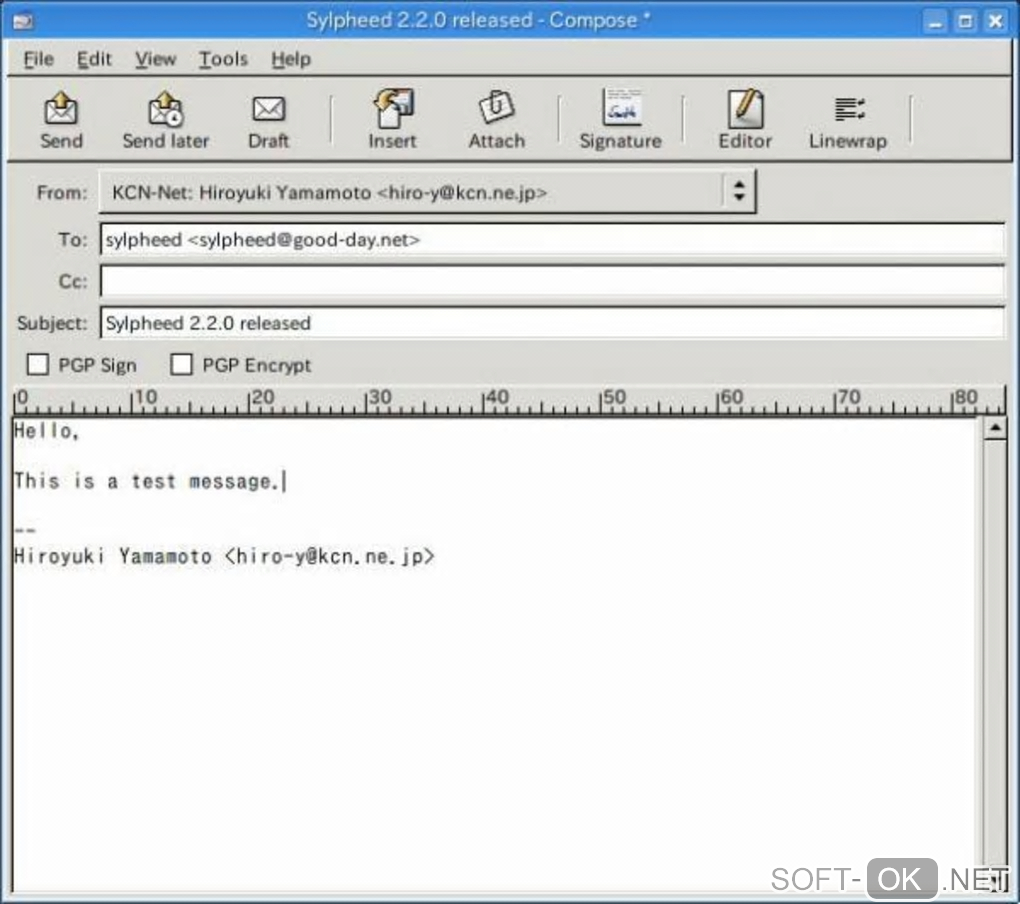Click the Attach paperclip icon

pos(496,107)
